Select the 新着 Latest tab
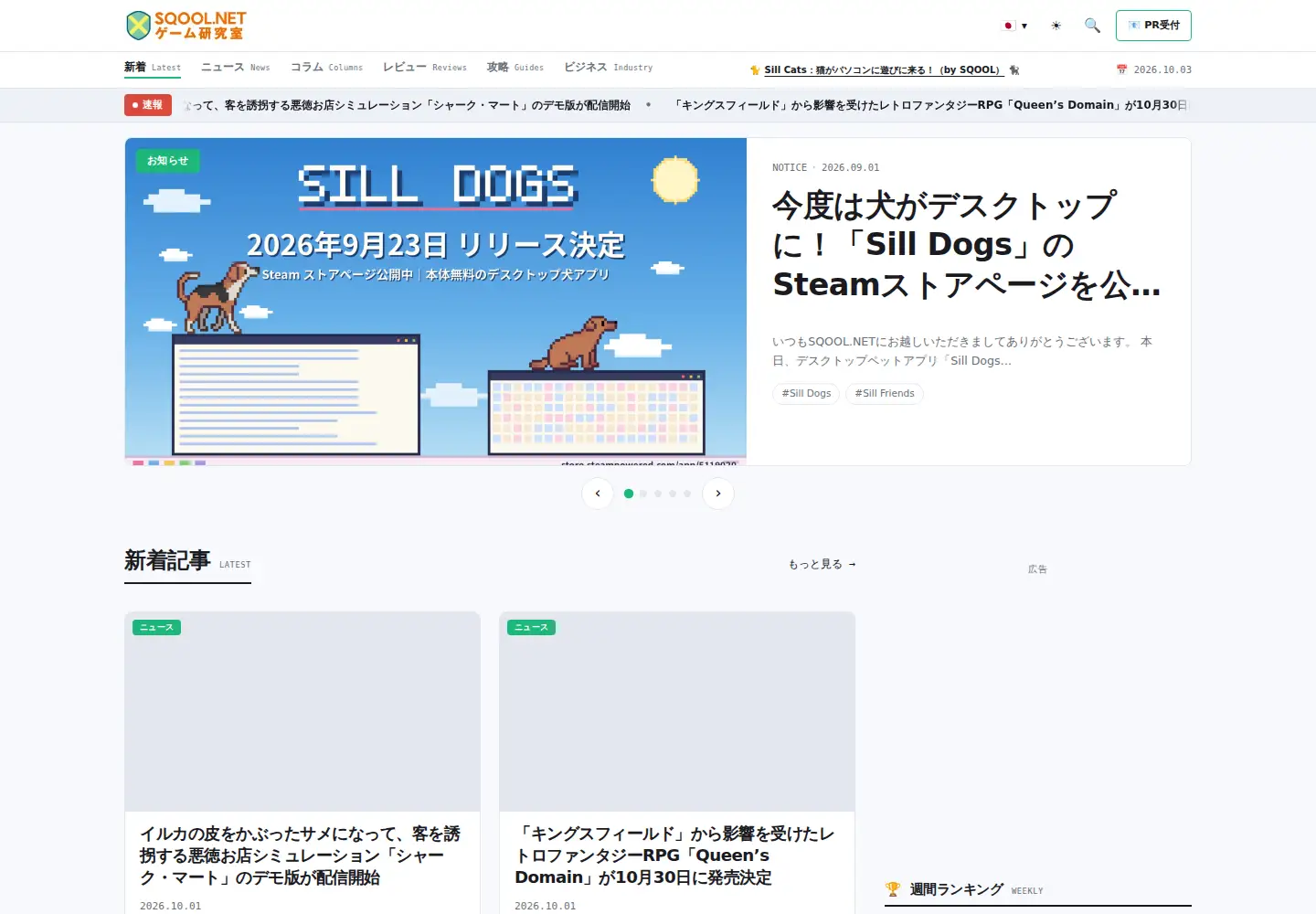 coord(153,68)
